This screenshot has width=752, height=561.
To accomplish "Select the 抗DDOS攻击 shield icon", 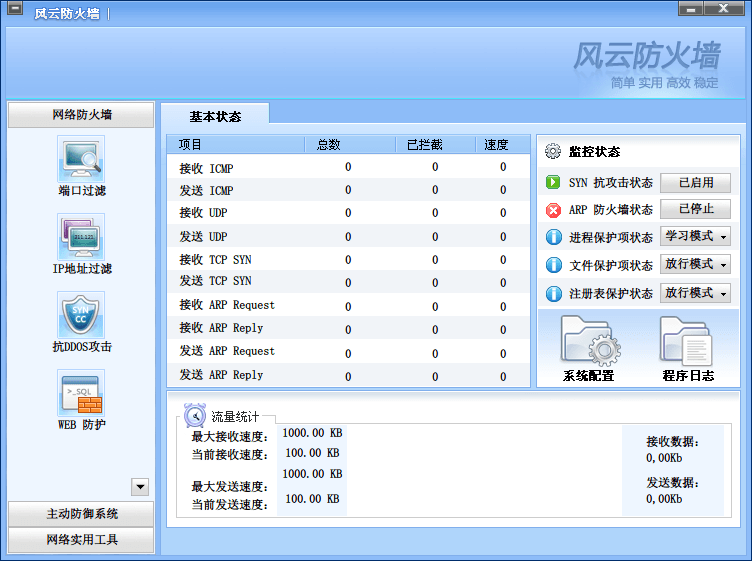I will point(81,316).
